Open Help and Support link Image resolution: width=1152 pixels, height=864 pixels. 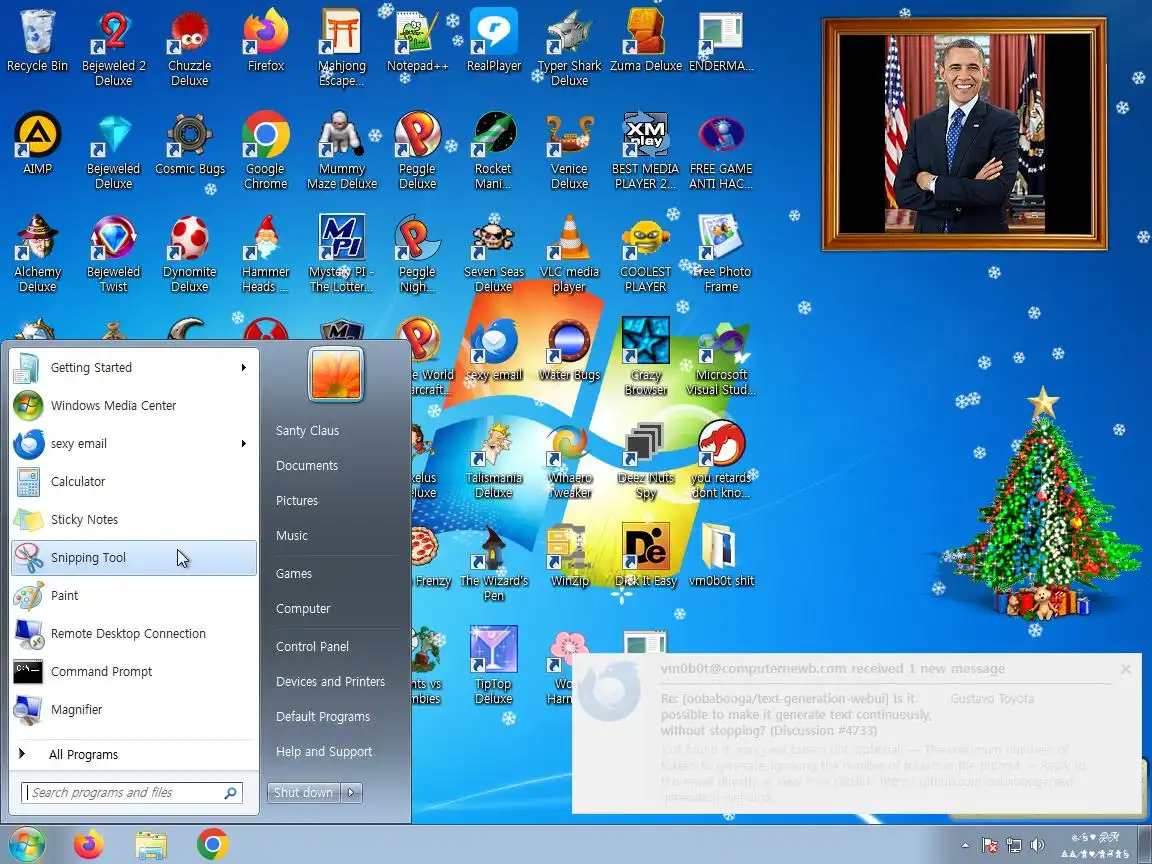click(x=324, y=752)
